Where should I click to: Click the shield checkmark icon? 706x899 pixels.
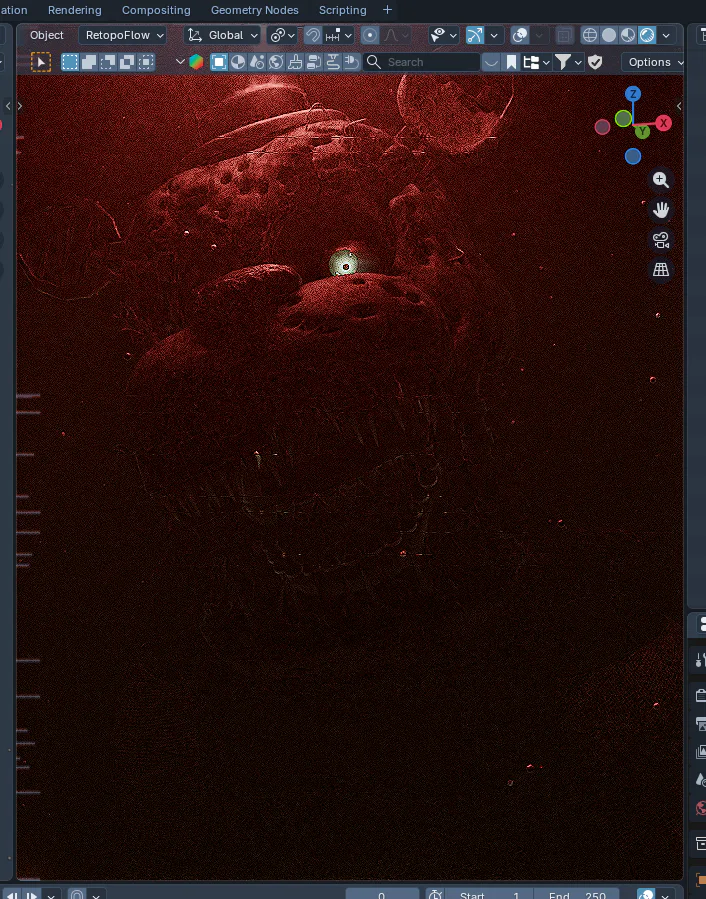click(x=595, y=62)
